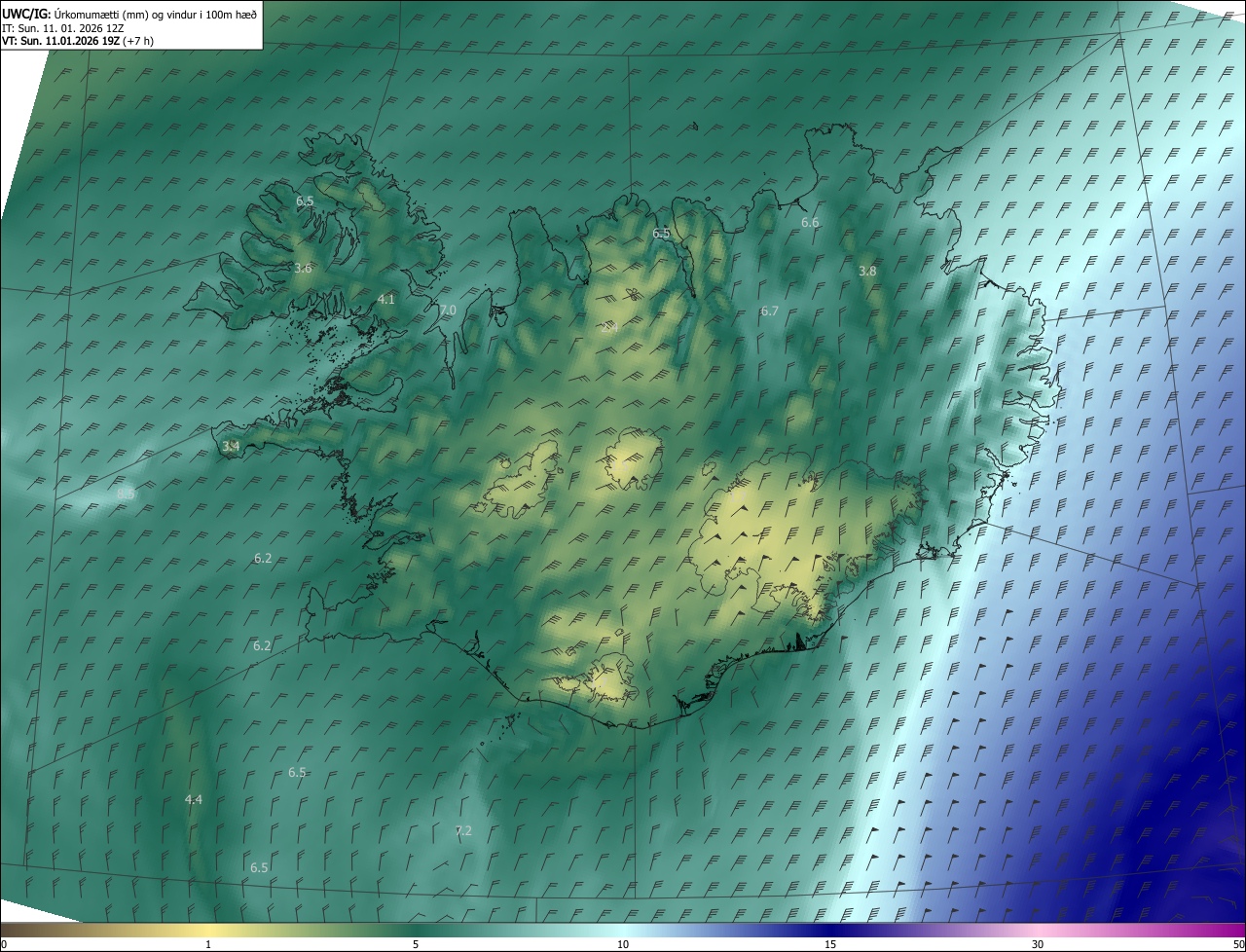Click the 7.0 value label on the map

tap(447, 310)
